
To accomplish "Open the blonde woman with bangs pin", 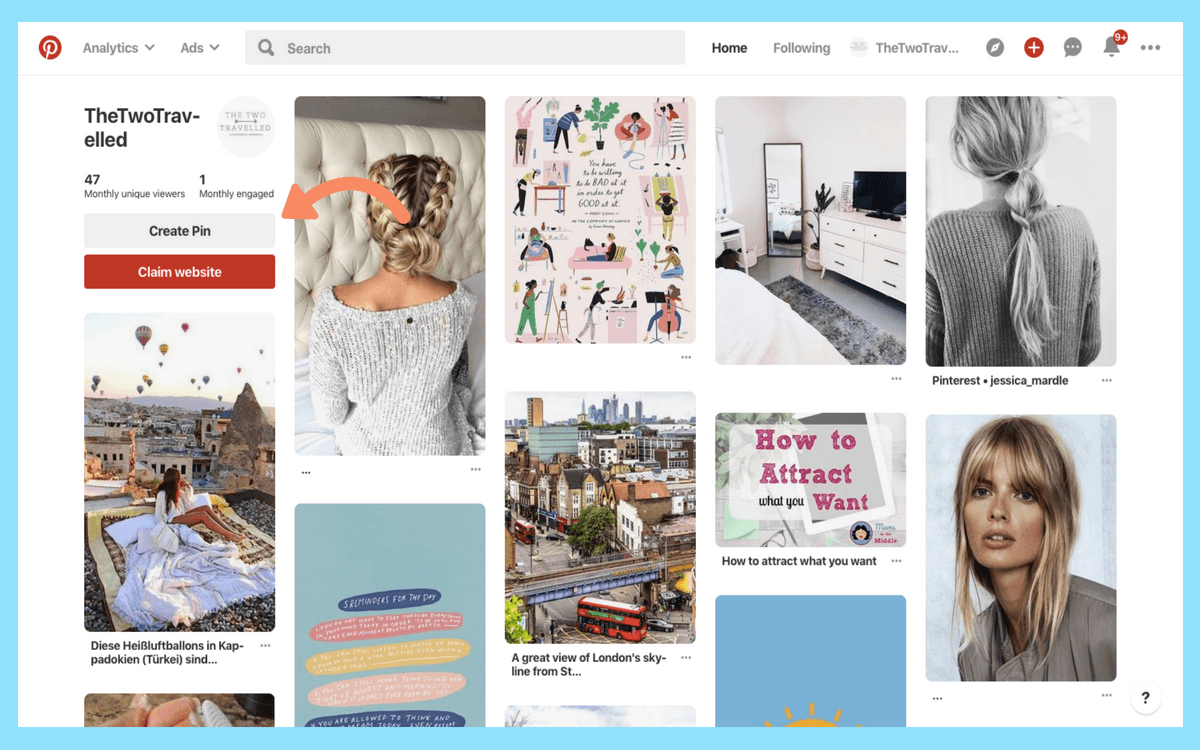I will pyautogui.click(x=1021, y=548).
